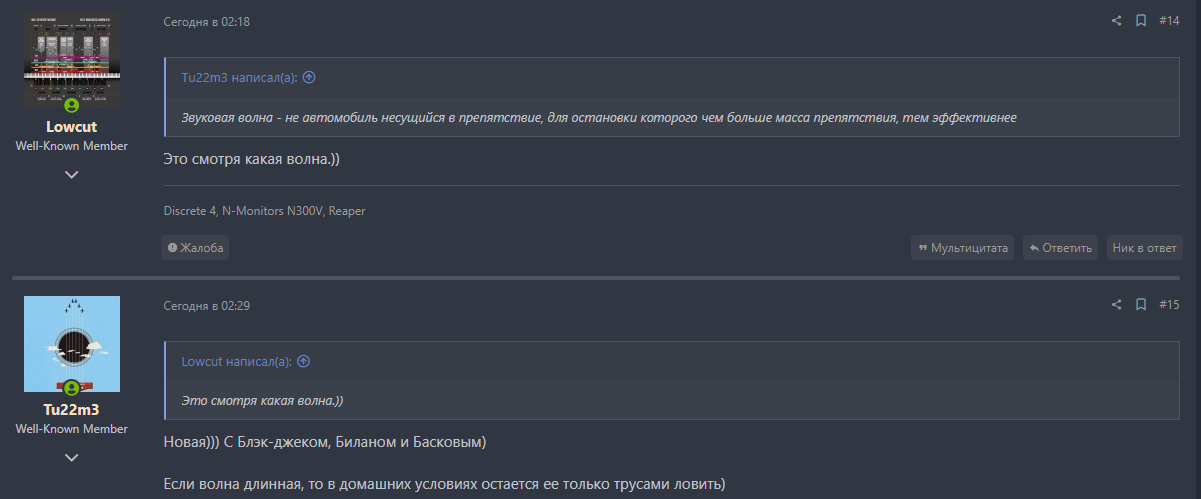
Task: Open Lowcut's profile by username
Action: [x=71, y=127]
